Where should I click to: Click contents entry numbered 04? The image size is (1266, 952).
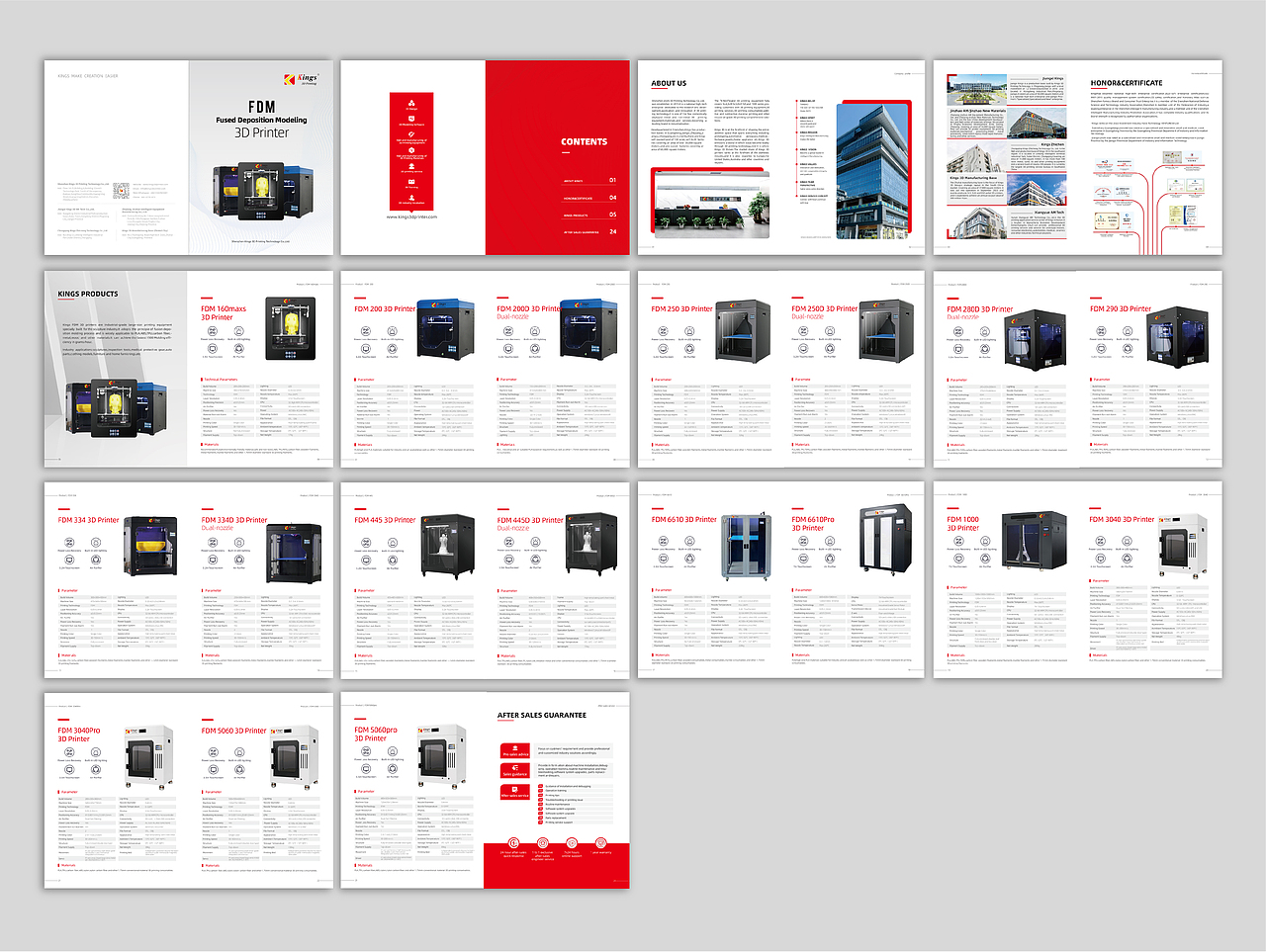coord(589,198)
